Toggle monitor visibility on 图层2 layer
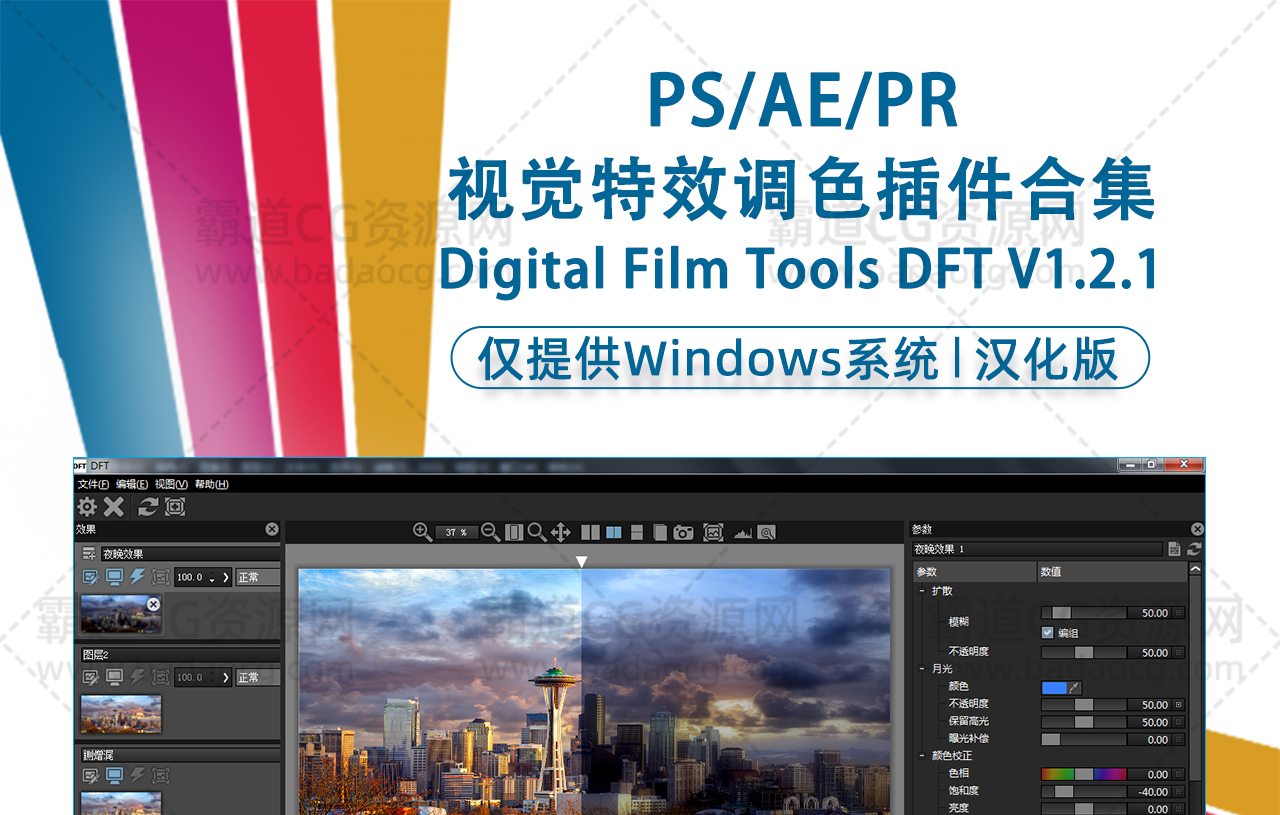 pyautogui.click(x=114, y=677)
